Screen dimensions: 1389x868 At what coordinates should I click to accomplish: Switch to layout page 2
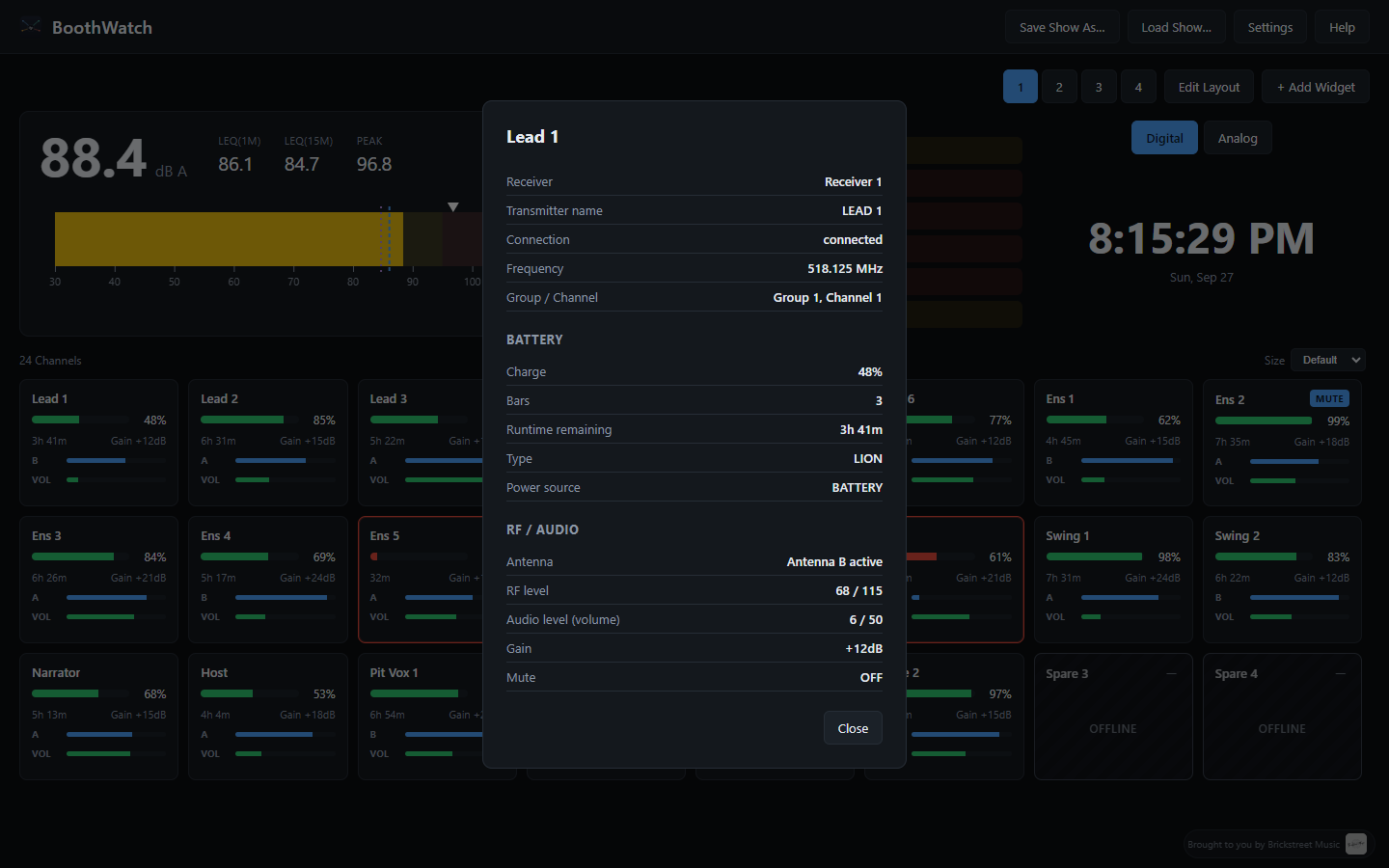point(1059,87)
